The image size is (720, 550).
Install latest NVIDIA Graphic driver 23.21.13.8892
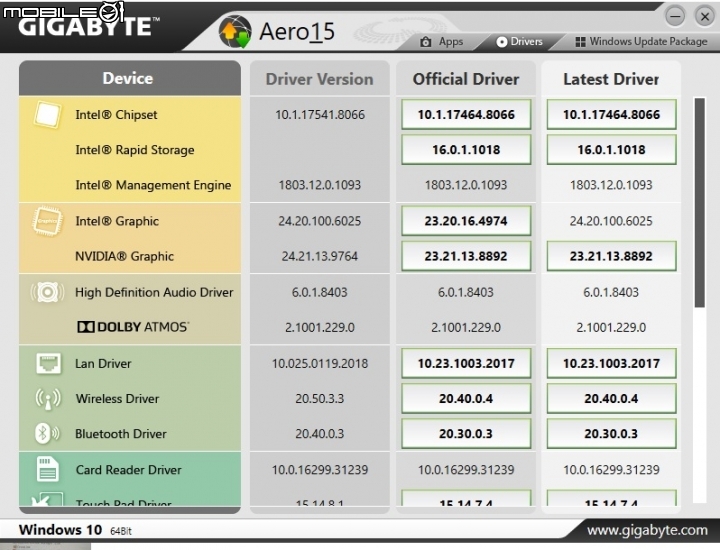611,256
